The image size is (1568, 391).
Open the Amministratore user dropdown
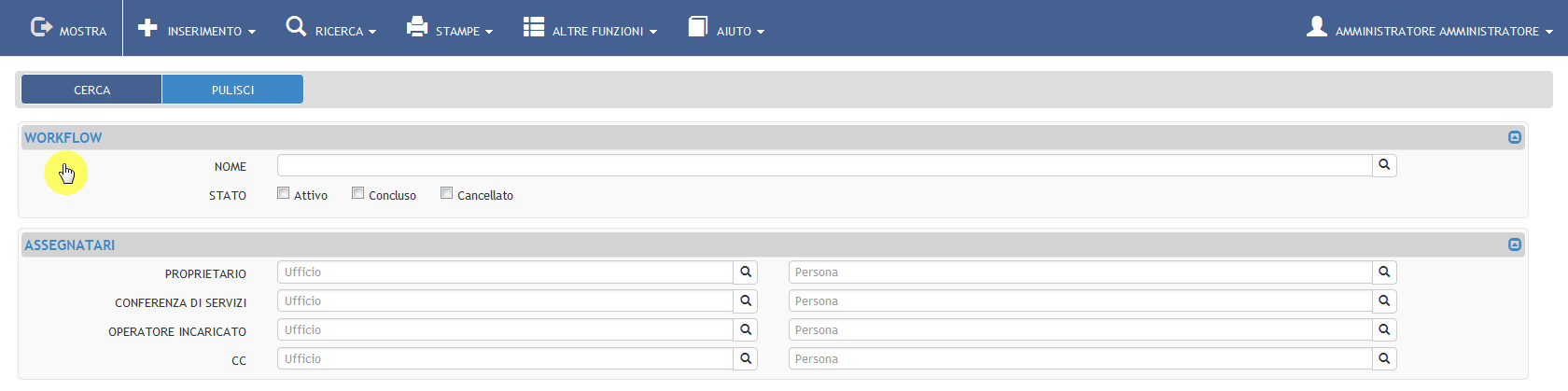tap(1430, 28)
